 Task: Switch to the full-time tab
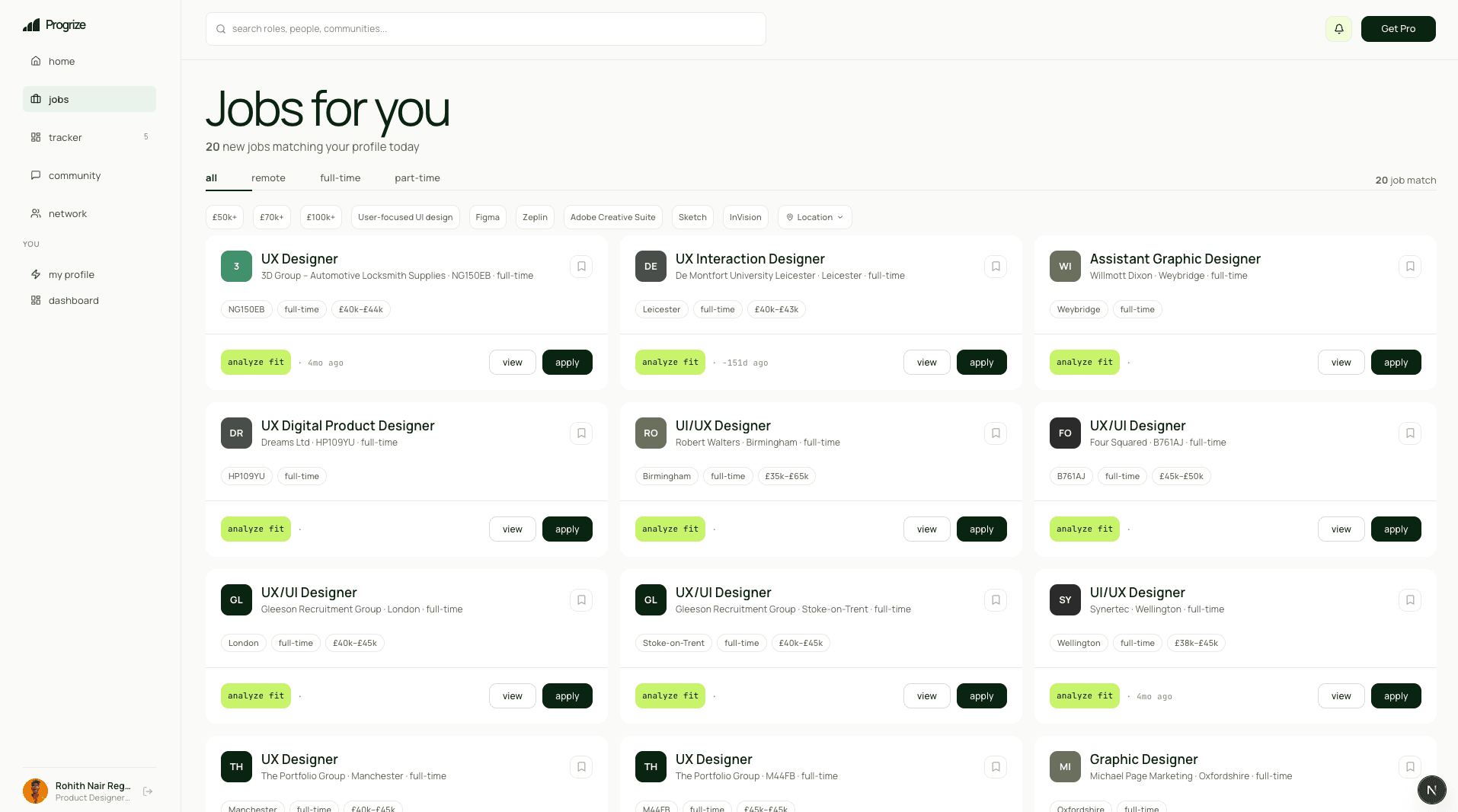(340, 178)
